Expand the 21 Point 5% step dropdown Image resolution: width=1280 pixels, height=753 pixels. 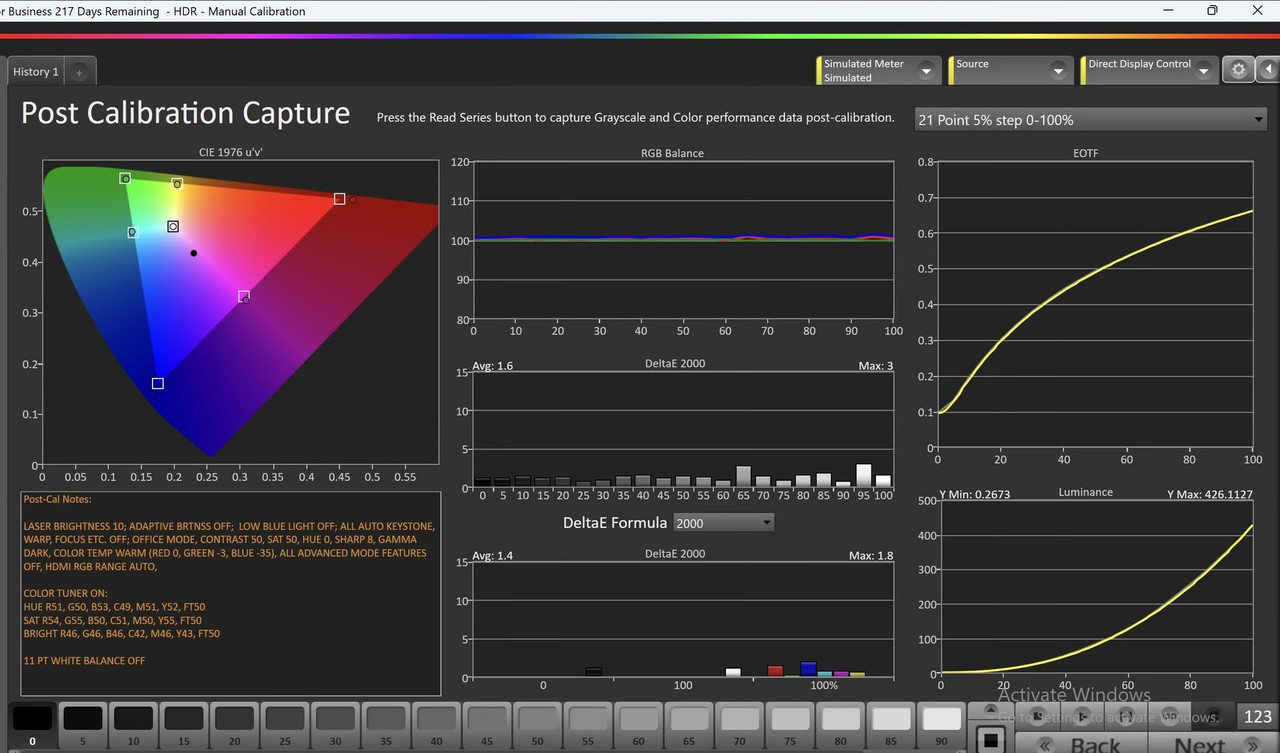[1091, 119]
